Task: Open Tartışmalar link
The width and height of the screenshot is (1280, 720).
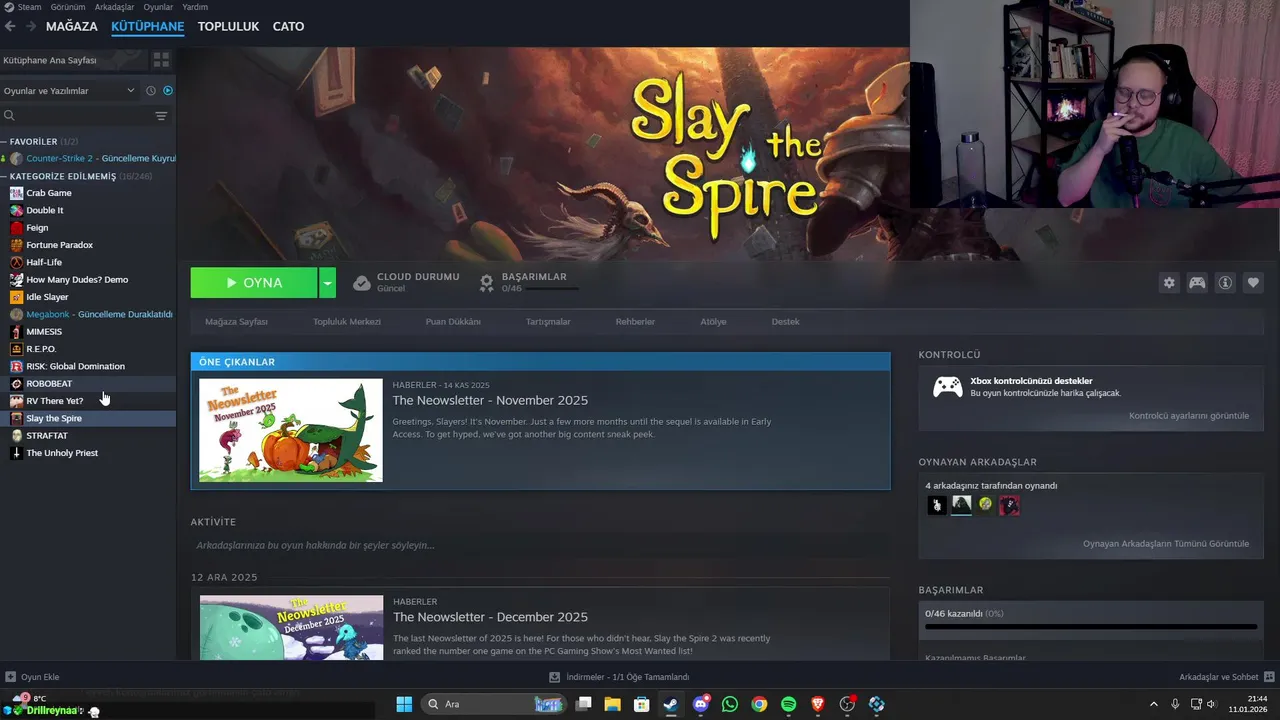Action: coord(548,322)
